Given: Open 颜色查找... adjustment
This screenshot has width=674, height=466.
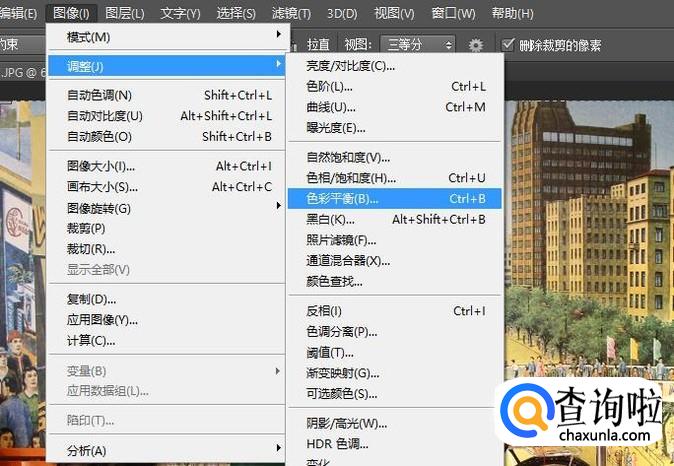Looking at the screenshot, I should click(395, 282).
